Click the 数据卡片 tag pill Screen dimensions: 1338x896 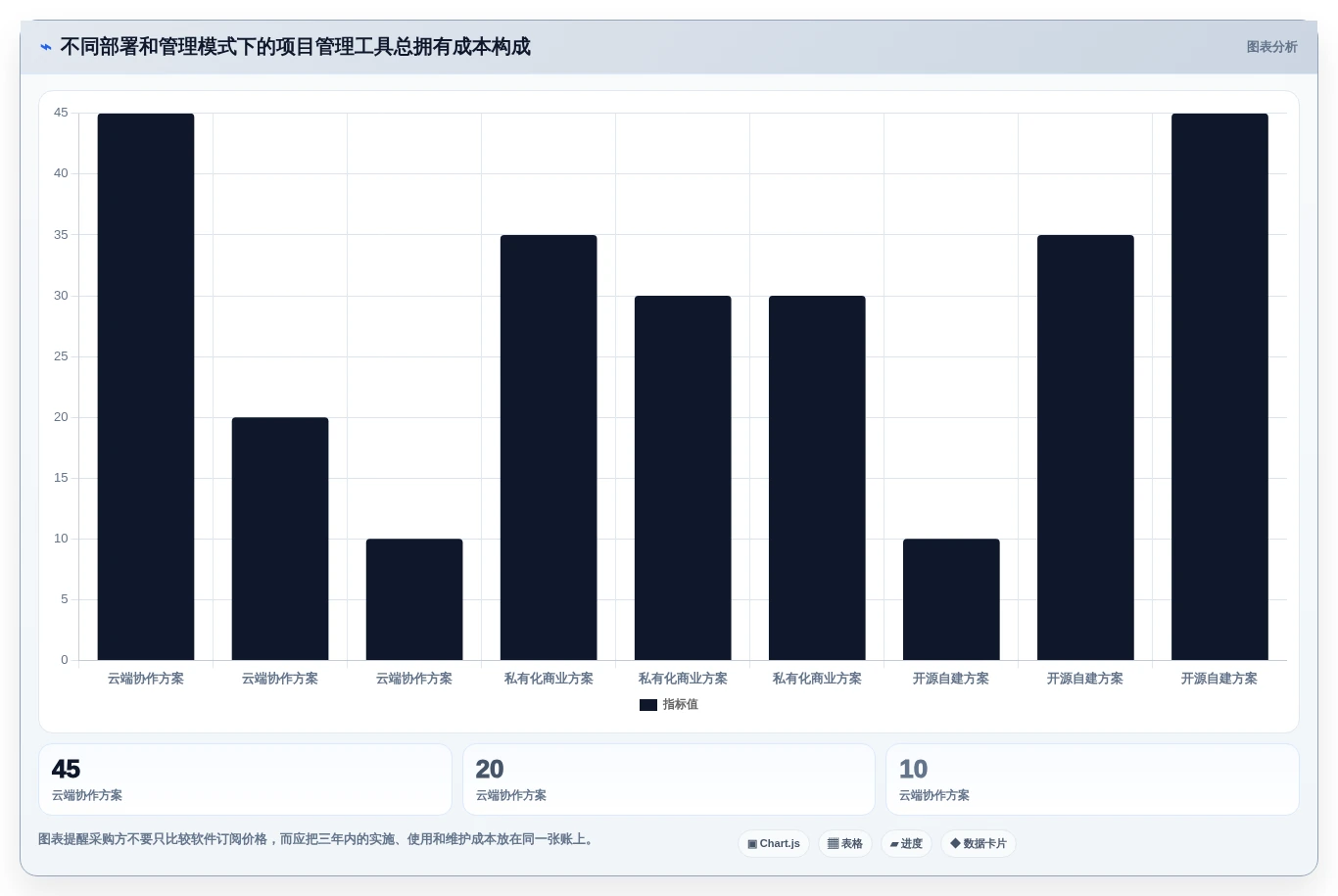[979, 843]
